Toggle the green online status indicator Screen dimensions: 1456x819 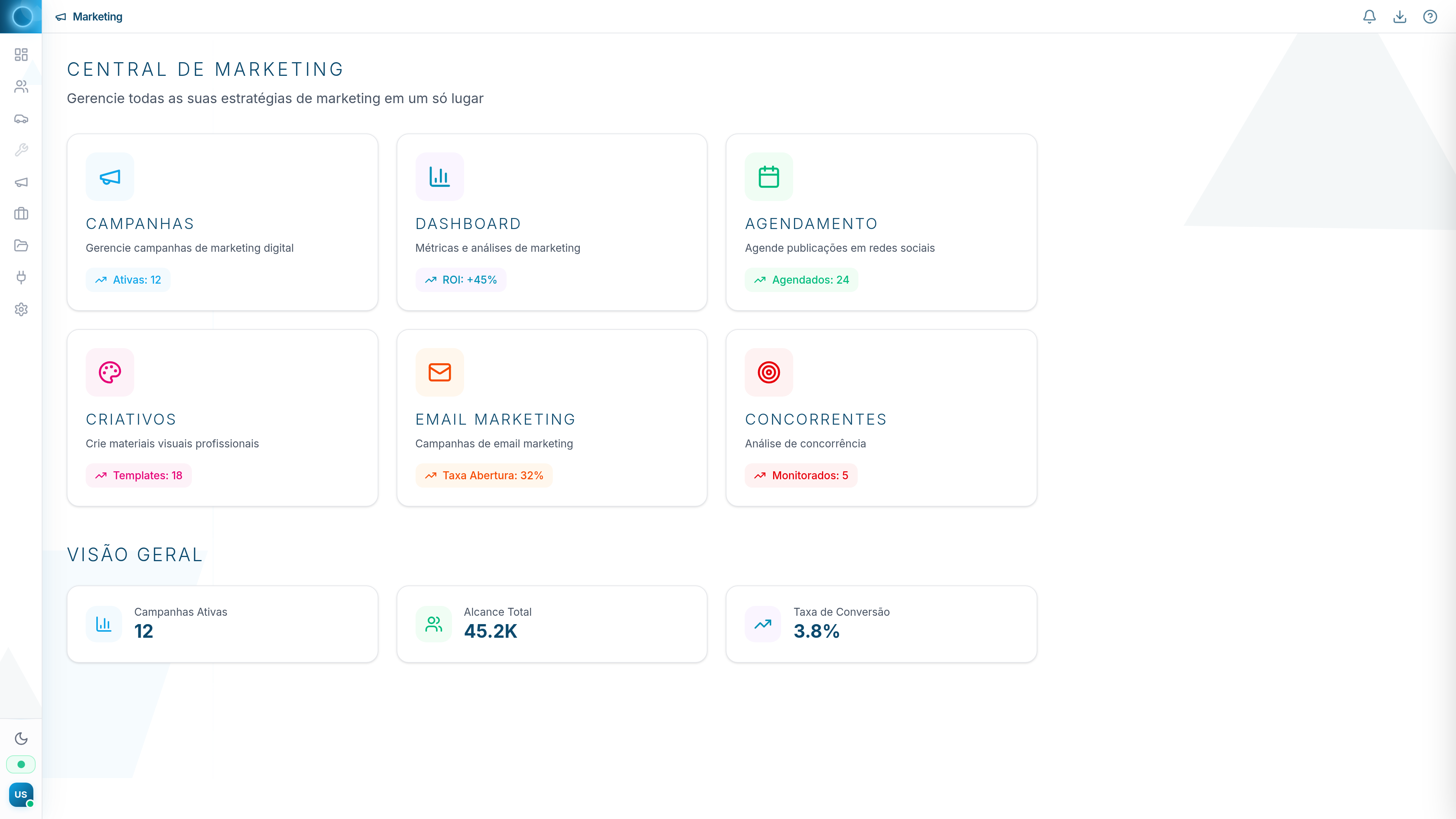point(21,764)
